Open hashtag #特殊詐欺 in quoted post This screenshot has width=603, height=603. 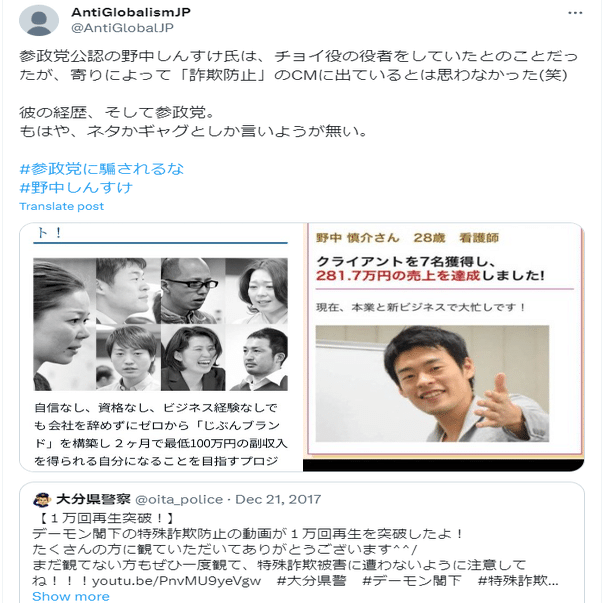518,581
